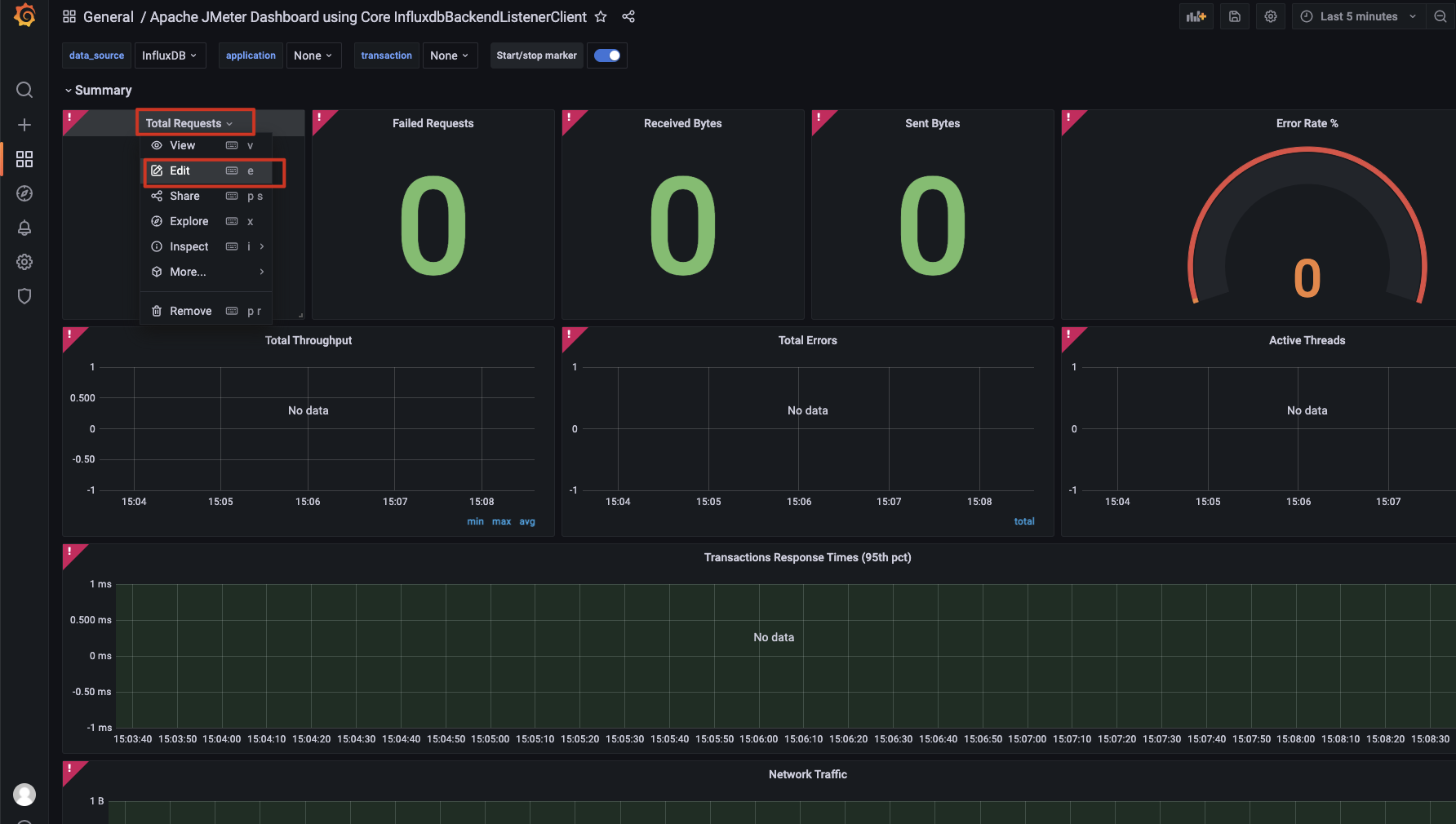Viewport: 1456px width, 824px height.
Task: Click Error Rate % panel error indicator
Action: [1069, 117]
